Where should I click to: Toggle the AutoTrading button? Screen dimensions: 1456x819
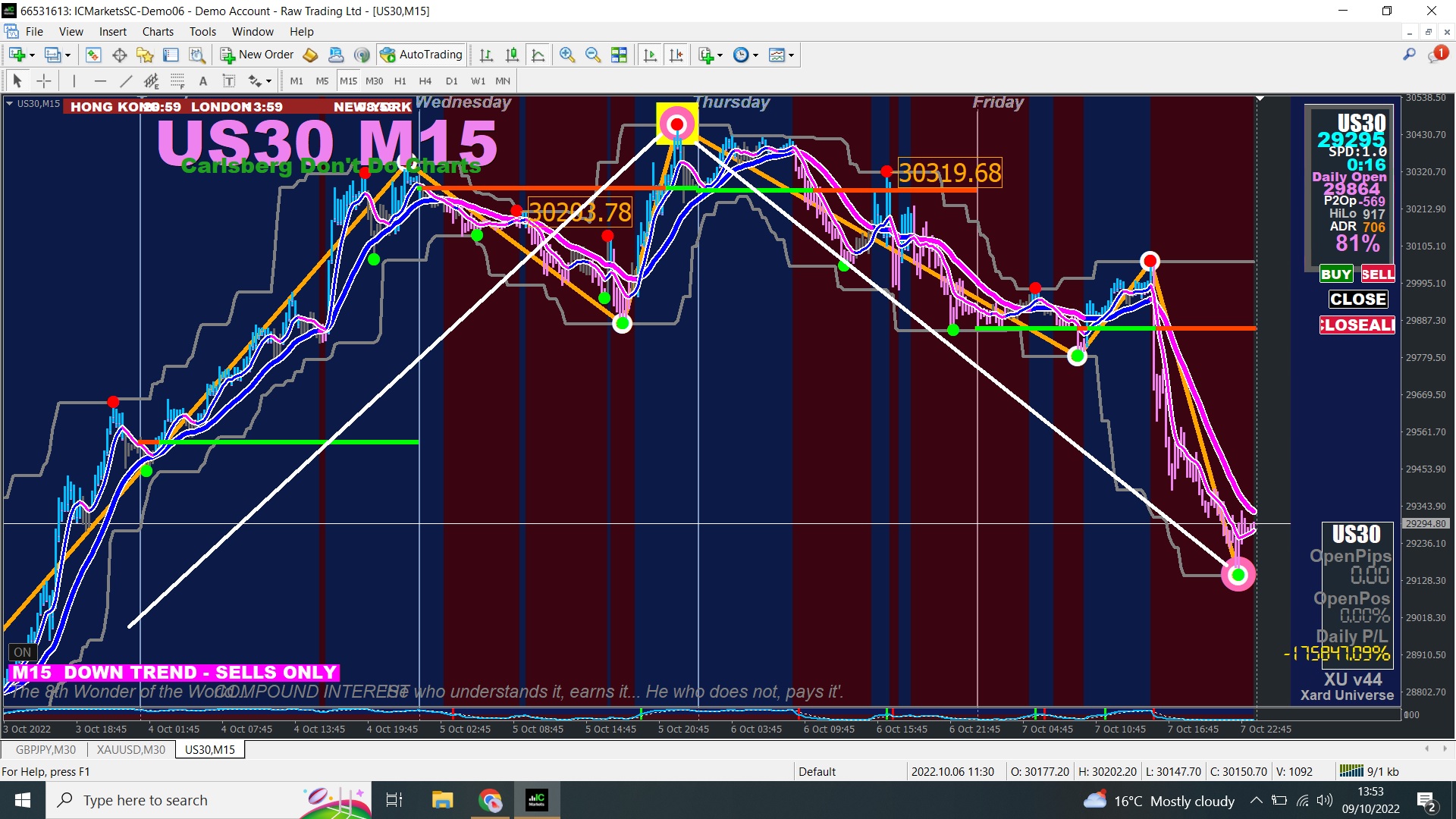tap(422, 55)
